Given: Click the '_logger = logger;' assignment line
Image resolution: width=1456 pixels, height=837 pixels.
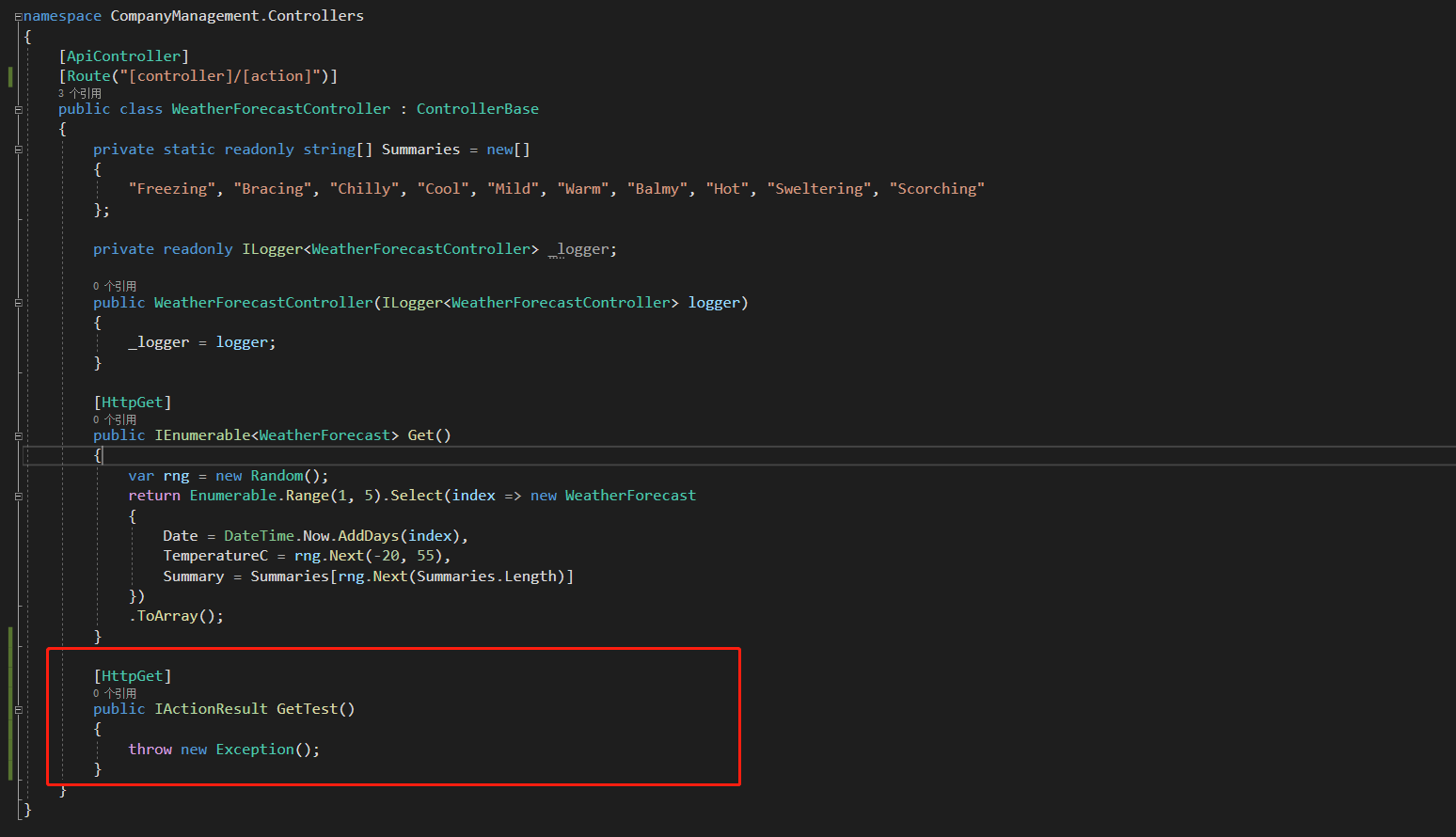Looking at the screenshot, I should coord(202,342).
